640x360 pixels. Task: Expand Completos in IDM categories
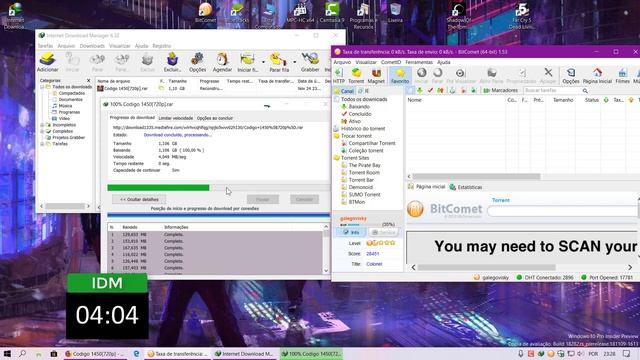click(42, 131)
